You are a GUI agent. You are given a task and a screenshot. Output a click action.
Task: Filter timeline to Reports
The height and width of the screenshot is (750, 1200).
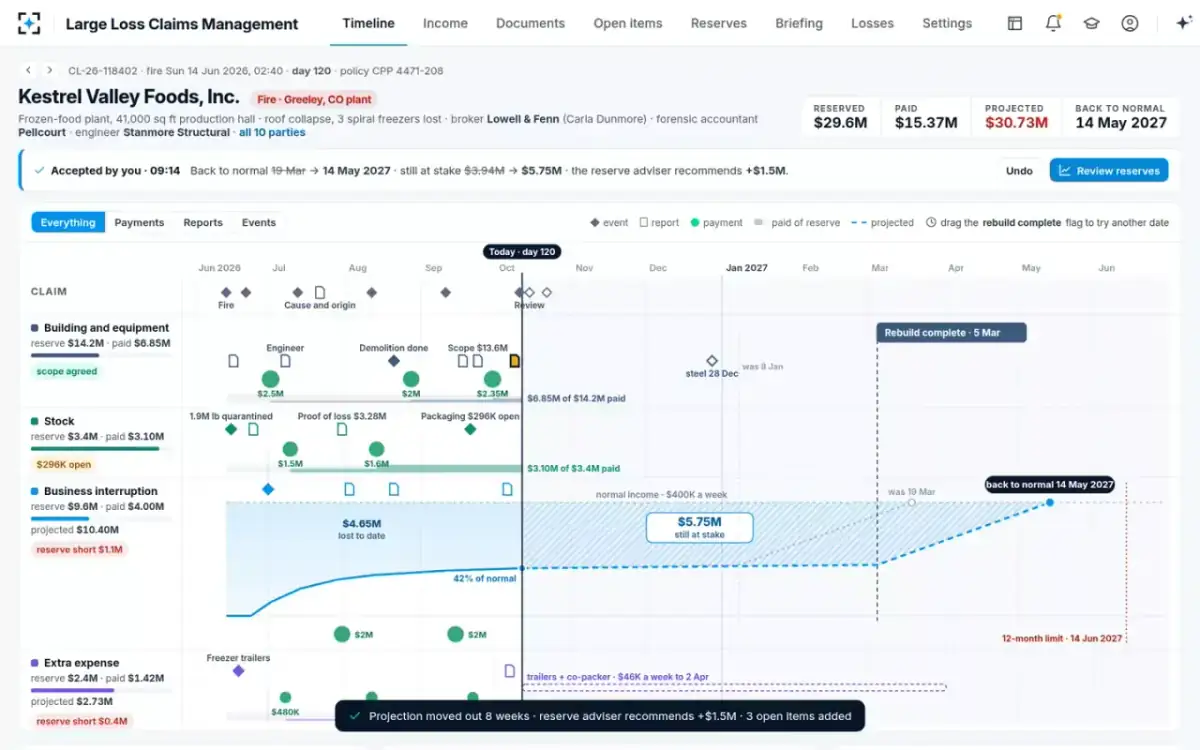pyautogui.click(x=203, y=222)
